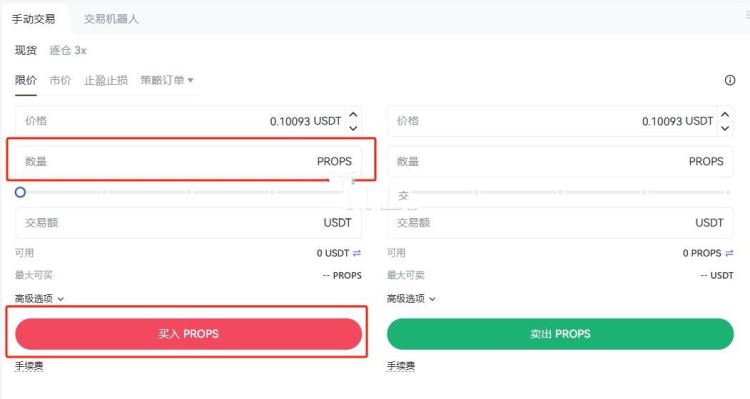Click the green 卖出 PROPS button
The image size is (750, 399).
tap(560, 334)
